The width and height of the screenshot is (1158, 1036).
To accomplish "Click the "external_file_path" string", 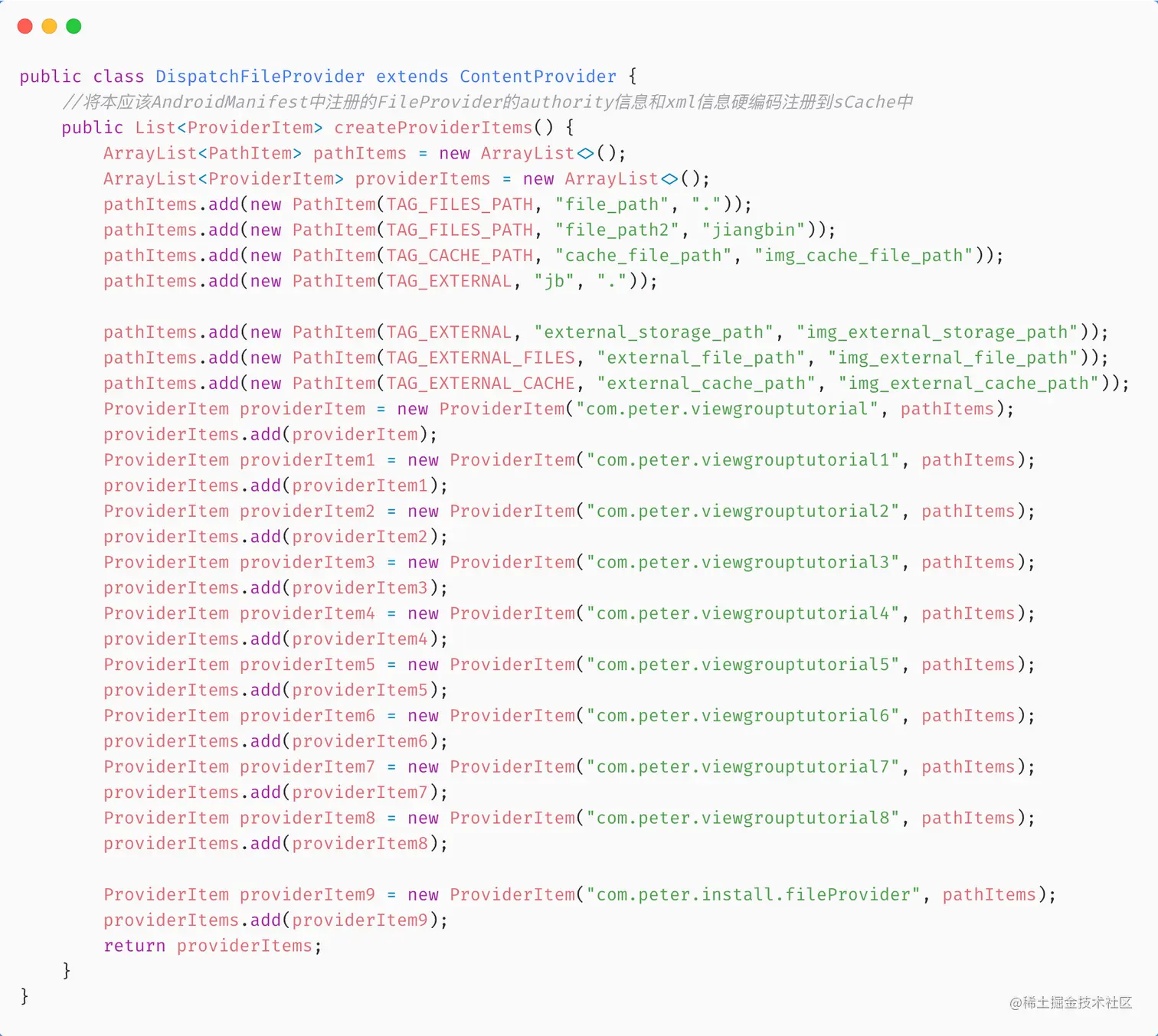I will point(701,358).
